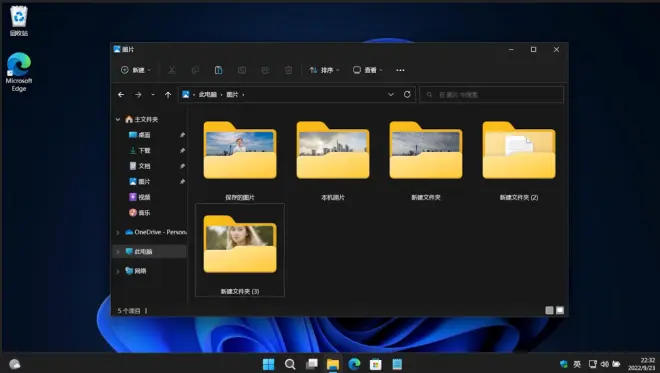660x373 pixels.
Task: Switch to details list view toggle
Action: coord(549,310)
